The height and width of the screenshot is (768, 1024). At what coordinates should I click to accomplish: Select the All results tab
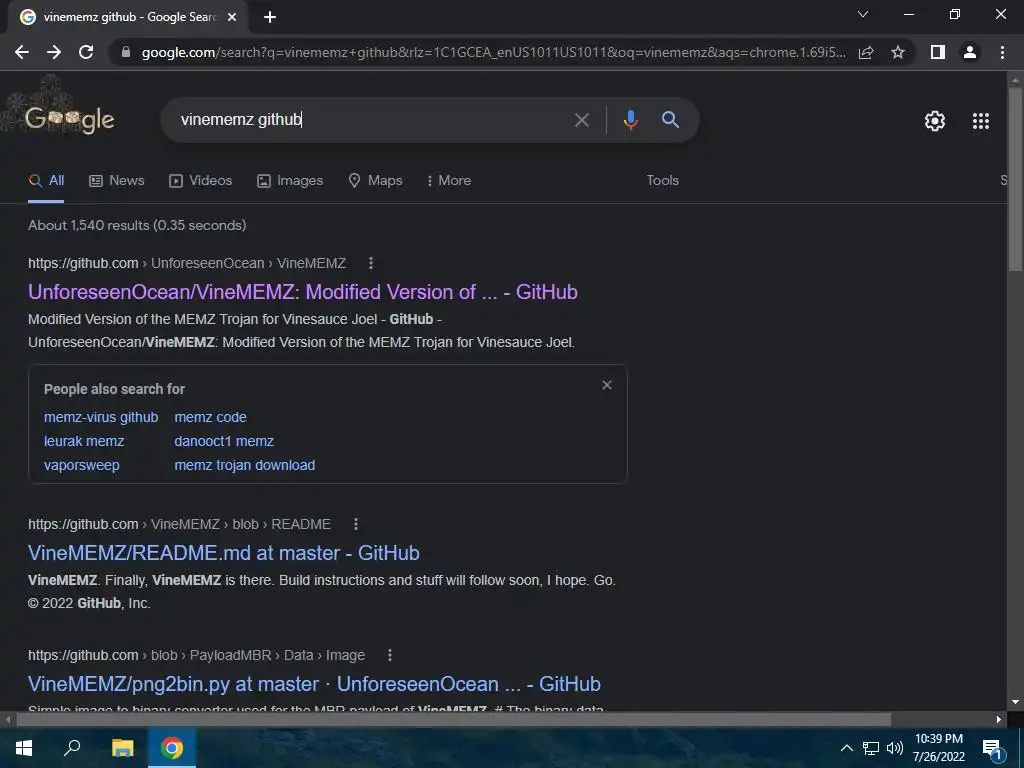click(46, 181)
